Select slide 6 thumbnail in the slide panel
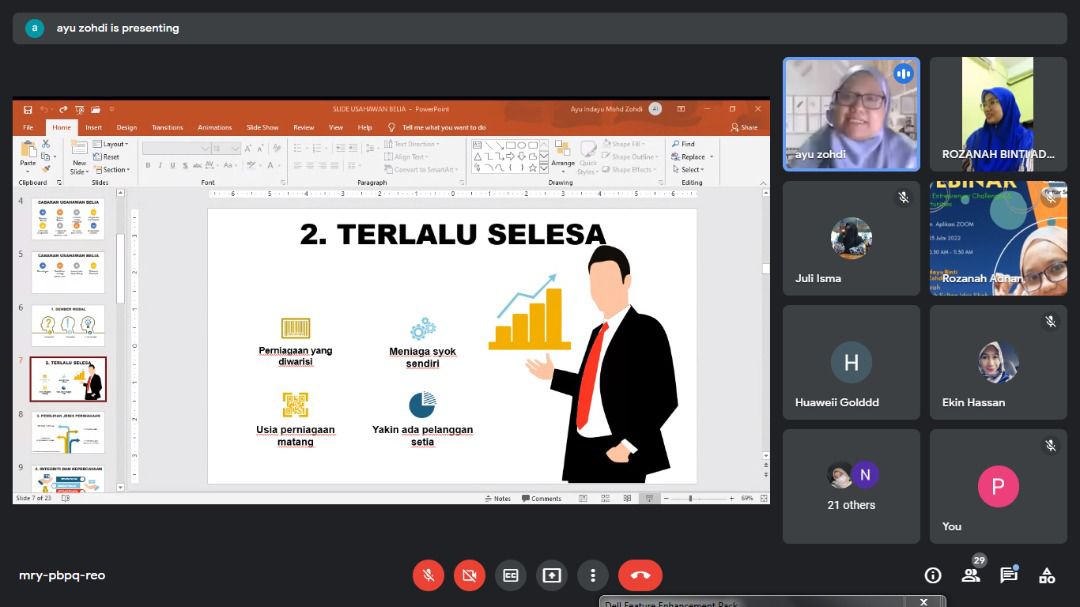 pyautogui.click(x=67, y=325)
